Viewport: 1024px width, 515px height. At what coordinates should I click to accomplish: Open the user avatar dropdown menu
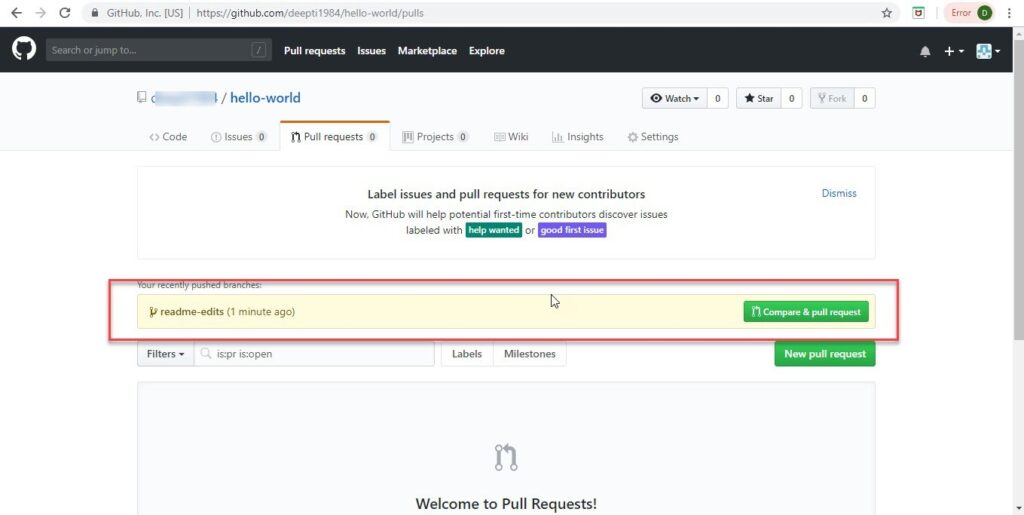tap(988, 51)
